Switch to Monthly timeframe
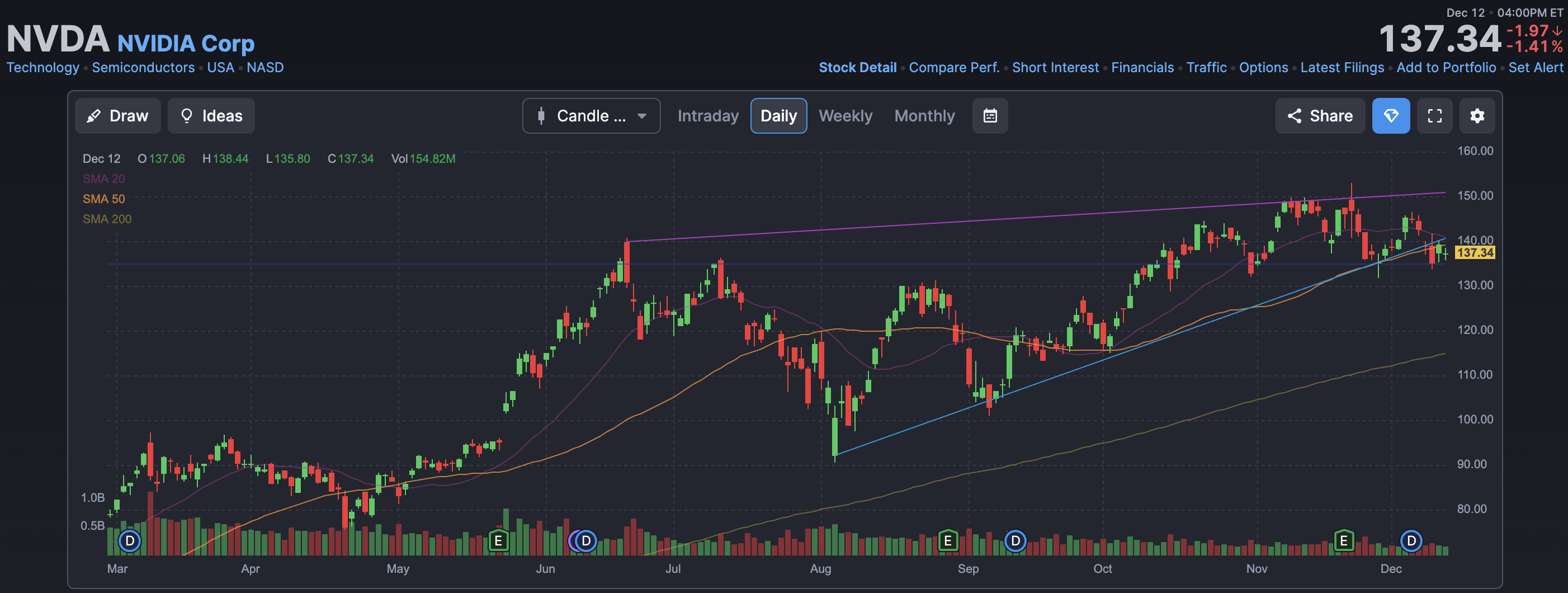Screen dimensions: 1568x593 pyautogui.click(x=924, y=116)
